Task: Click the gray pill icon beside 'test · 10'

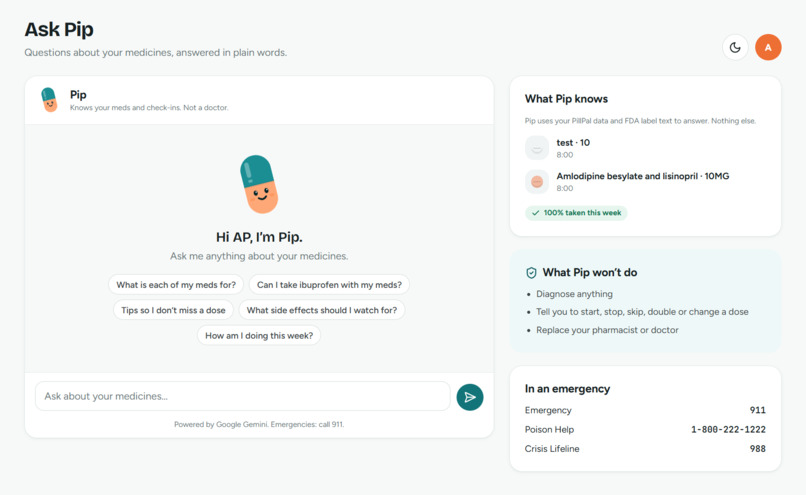Action: [537, 148]
